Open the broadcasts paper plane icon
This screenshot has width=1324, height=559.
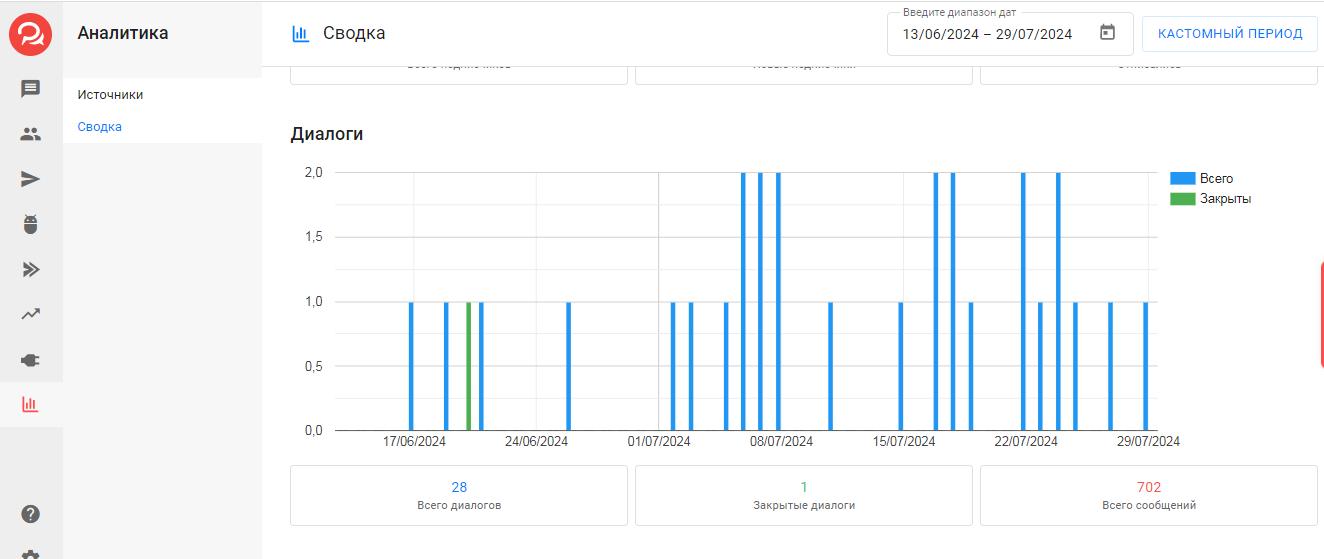tap(30, 179)
